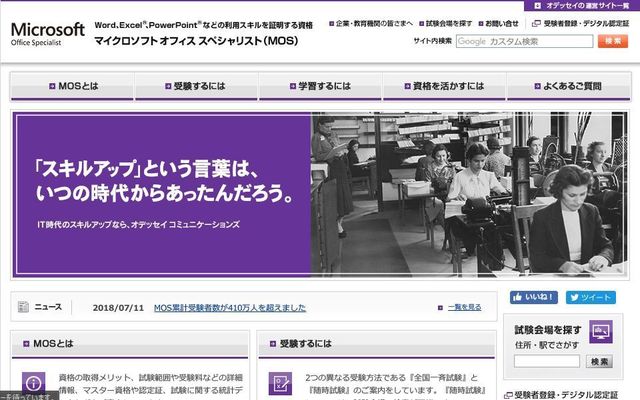Open the MOSとは navigation tab

click(72, 86)
